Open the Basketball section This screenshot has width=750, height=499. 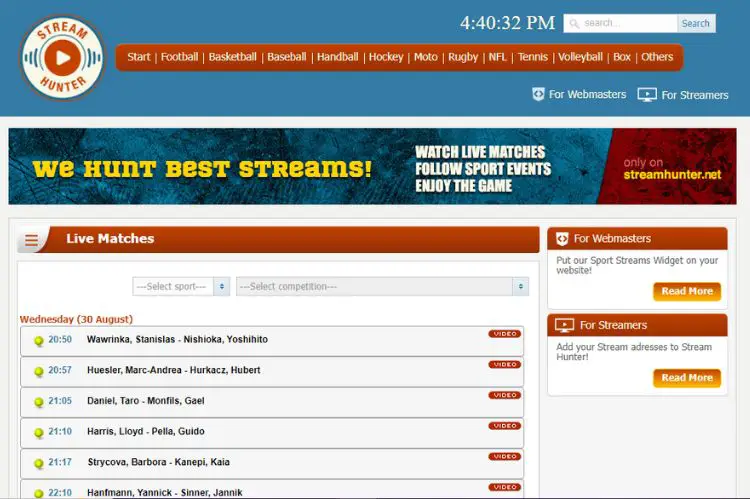[x=232, y=57]
